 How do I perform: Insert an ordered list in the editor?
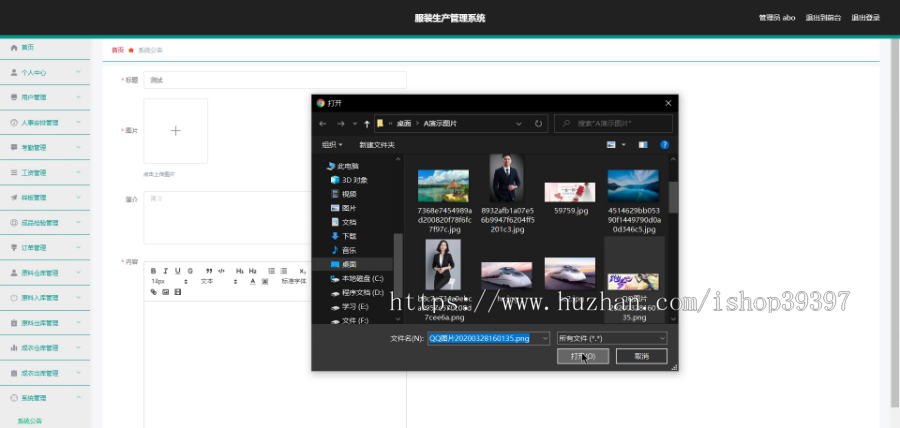pos(271,271)
